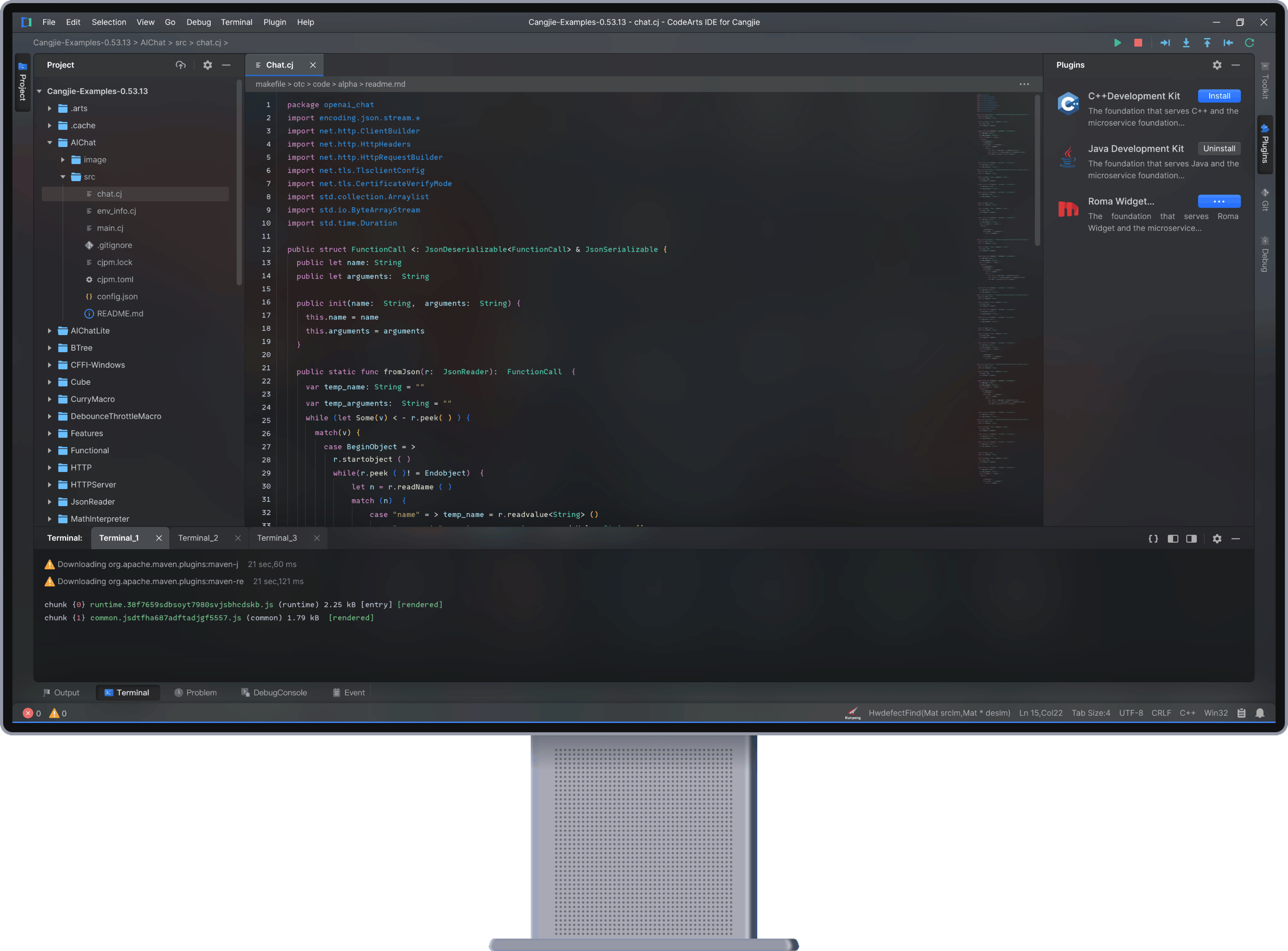
Task: Click the editor vertical scrollbar
Action: click(x=1037, y=171)
